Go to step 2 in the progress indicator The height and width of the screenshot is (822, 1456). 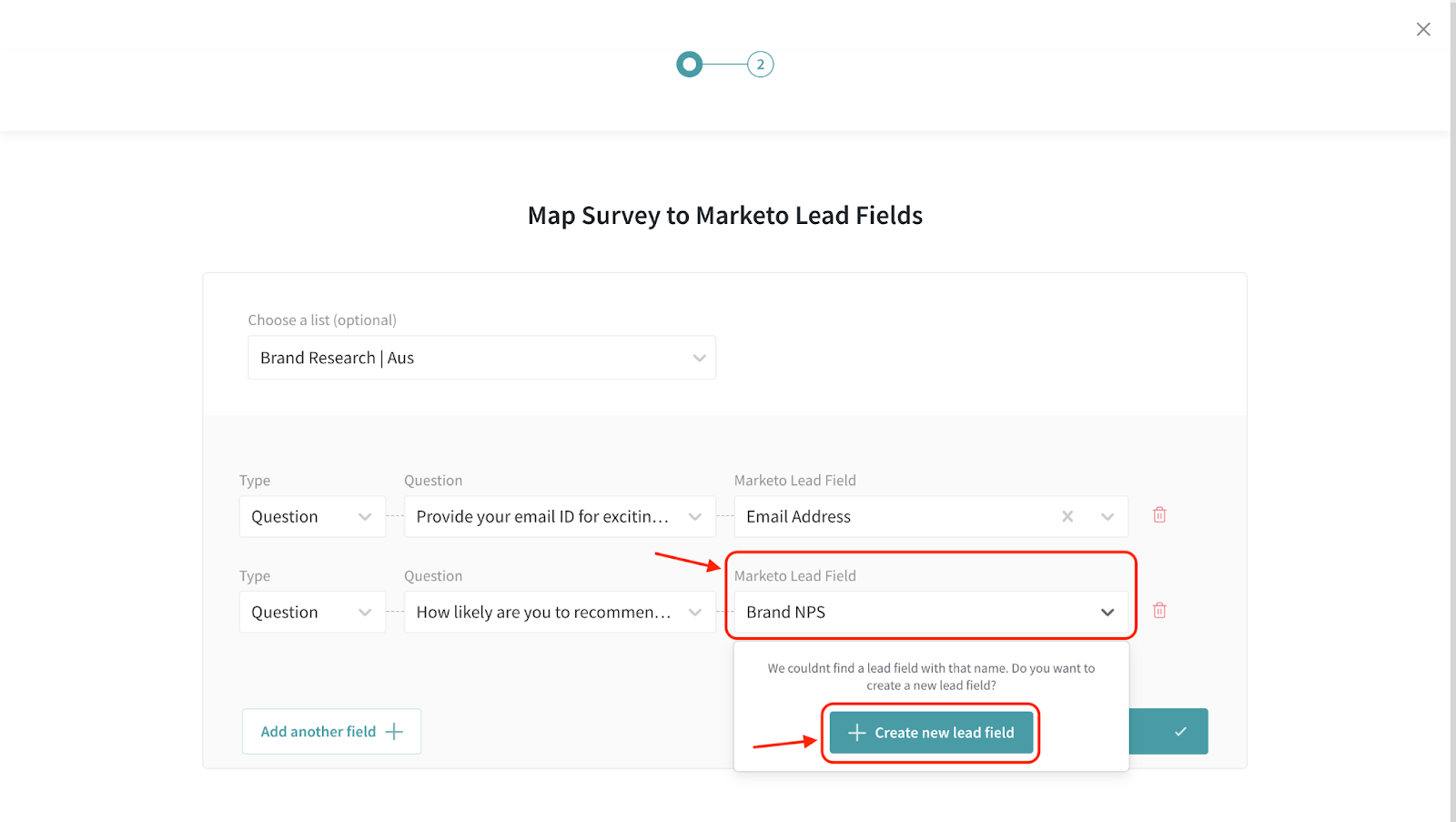click(760, 65)
